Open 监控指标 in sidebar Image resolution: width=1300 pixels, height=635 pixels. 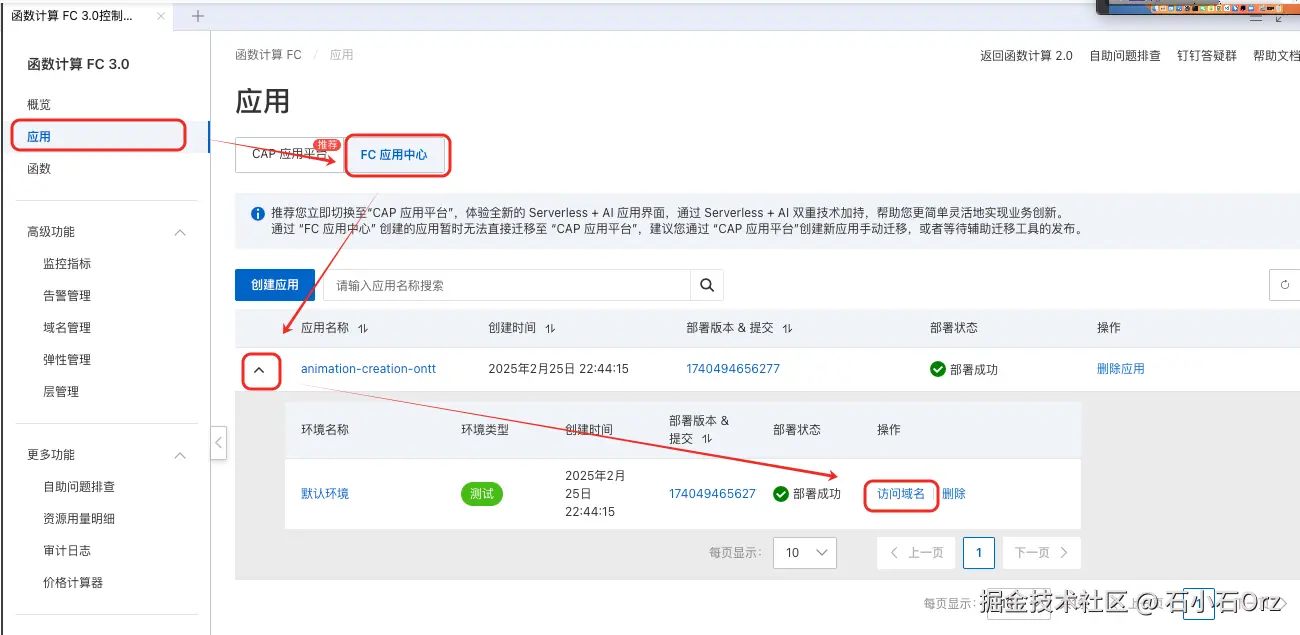pos(67,264)
